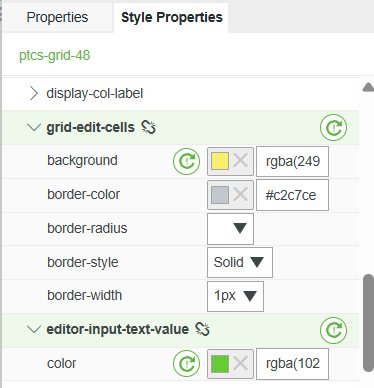Clear the text color with the X
The image size is (374, 388).
(x=240, y=363)
